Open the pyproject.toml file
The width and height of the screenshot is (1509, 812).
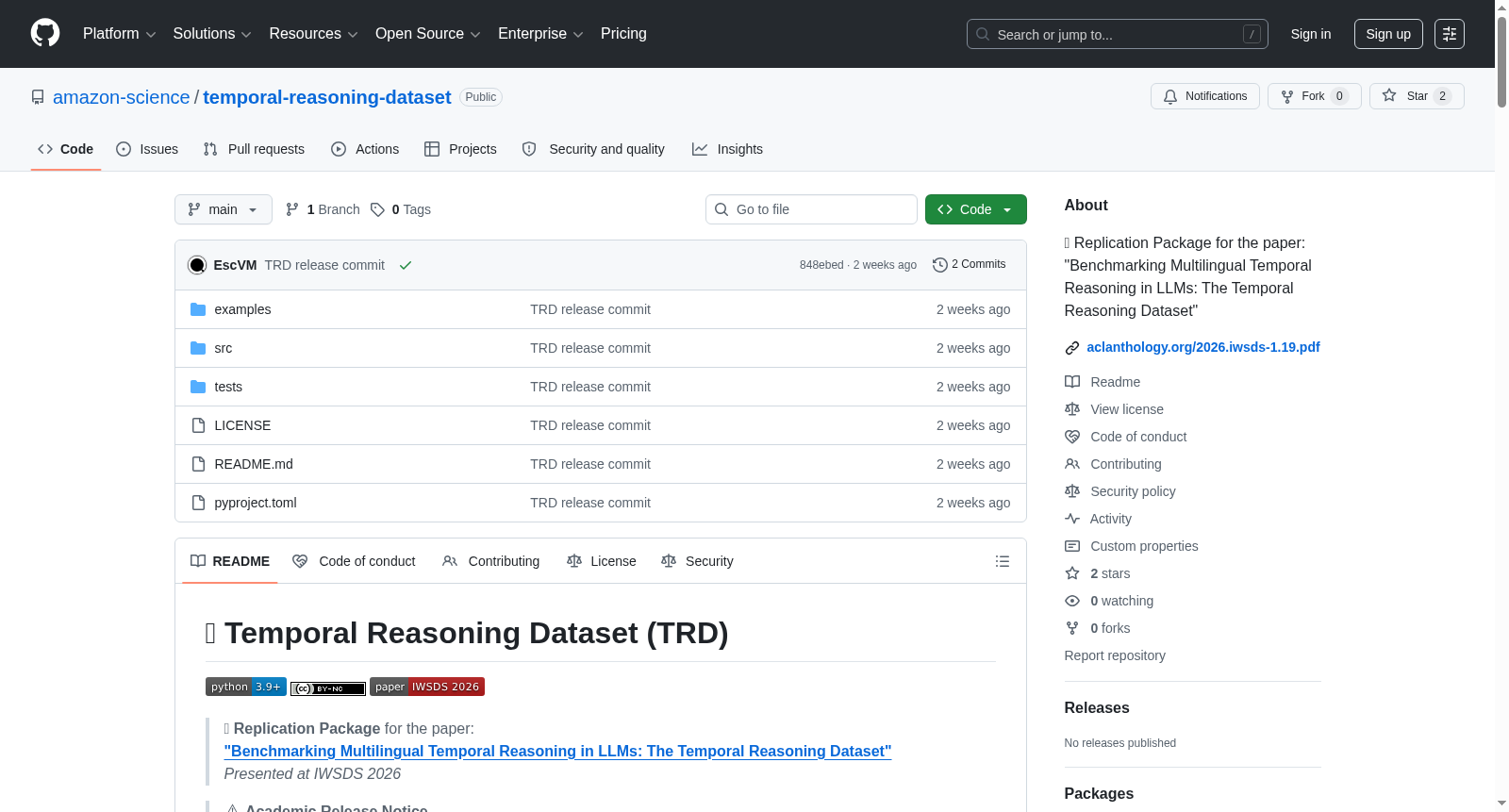pyautogui.click(x=256, y=503)
